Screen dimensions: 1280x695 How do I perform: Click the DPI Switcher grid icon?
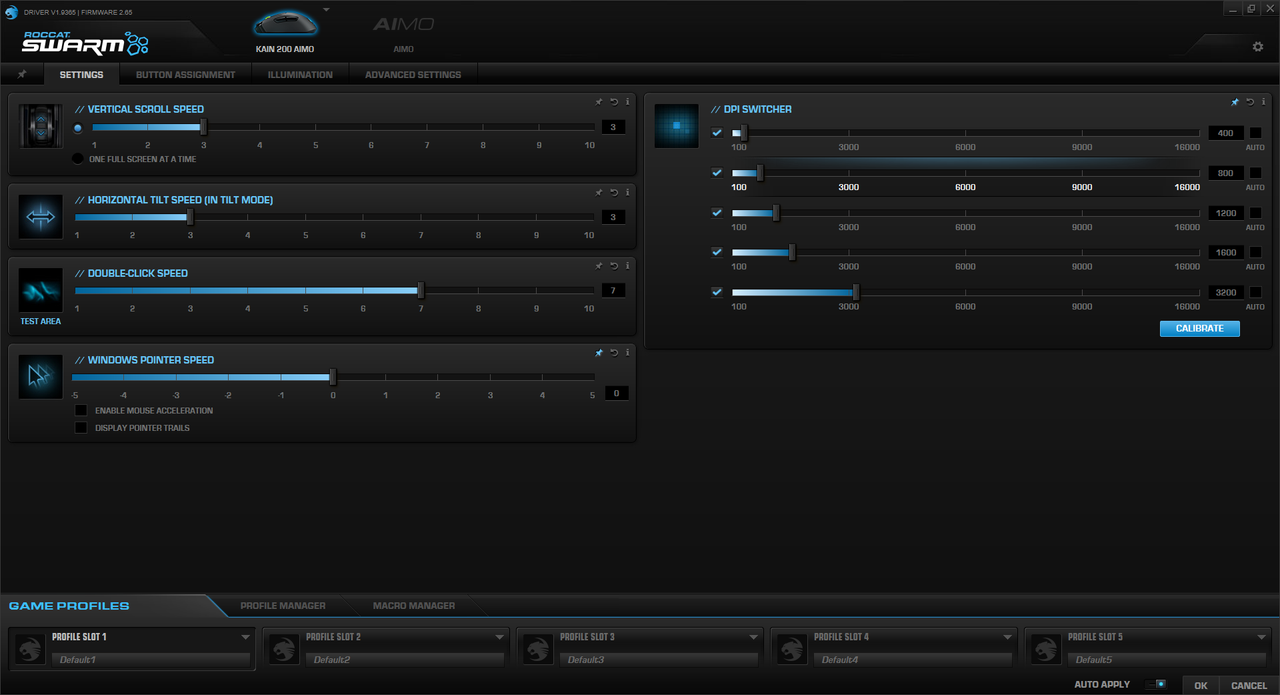pos(677,126)
